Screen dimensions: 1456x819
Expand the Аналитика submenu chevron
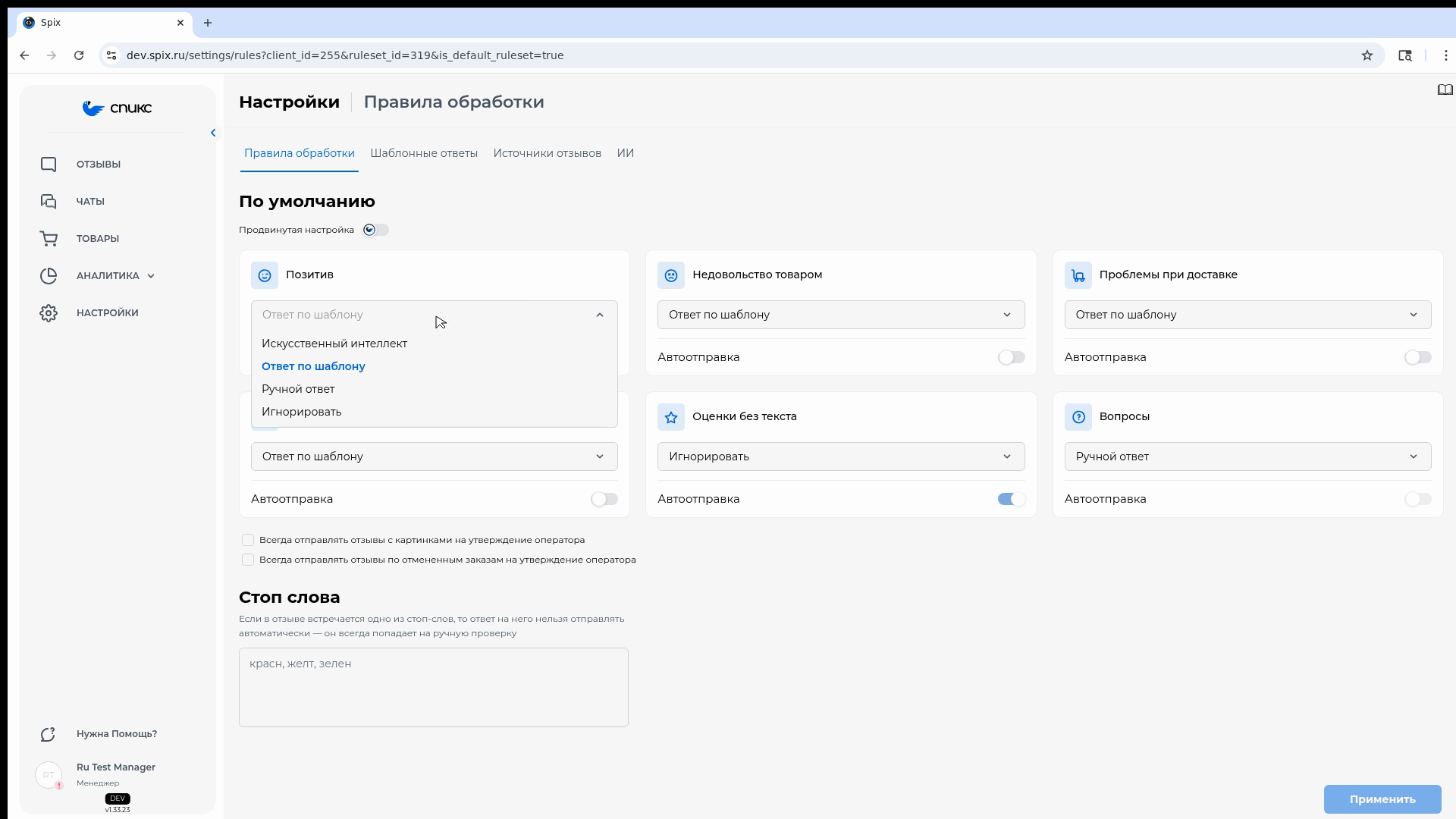tap(151, 276)
